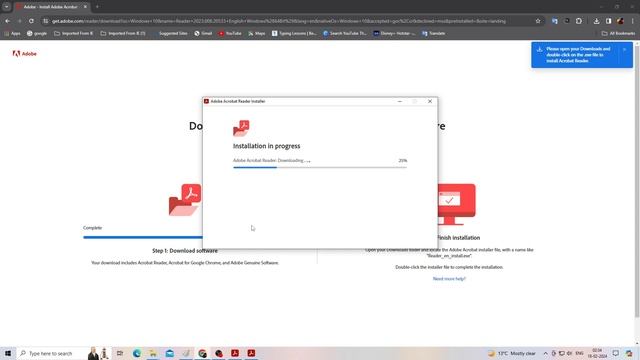The height and width of the screenshot is (360, 640).
Task: Click the Need more help link
Action: [x=449, y=279]
